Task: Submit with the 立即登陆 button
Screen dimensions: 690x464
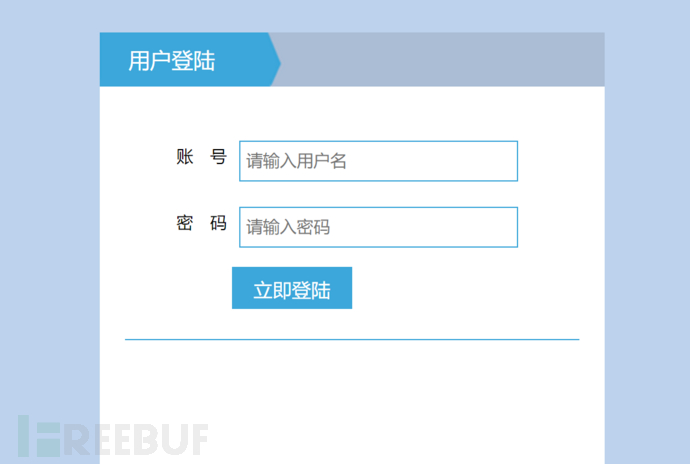Action: click(292, 288)
